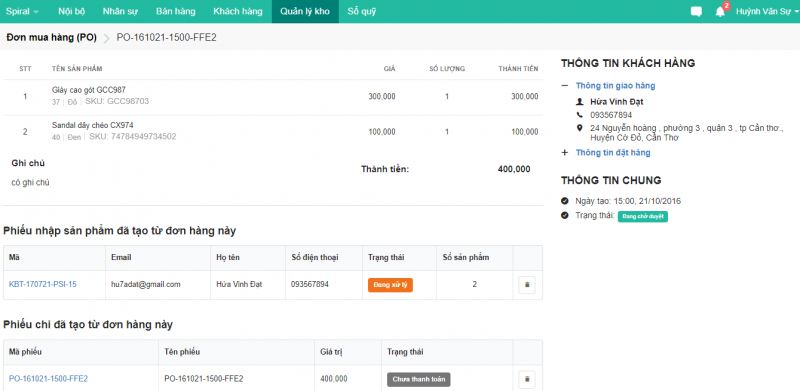
Task: Open the PO-161021-1500-FFE2 voucher link
Action: pos(48,379)
